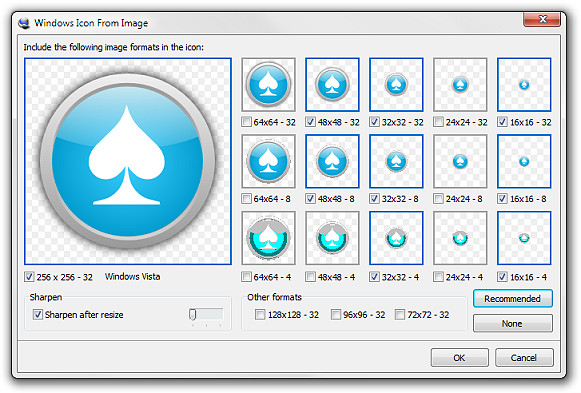
Task: Tick the 72x72 - 32 checkbox
Action: coord(400,315)
